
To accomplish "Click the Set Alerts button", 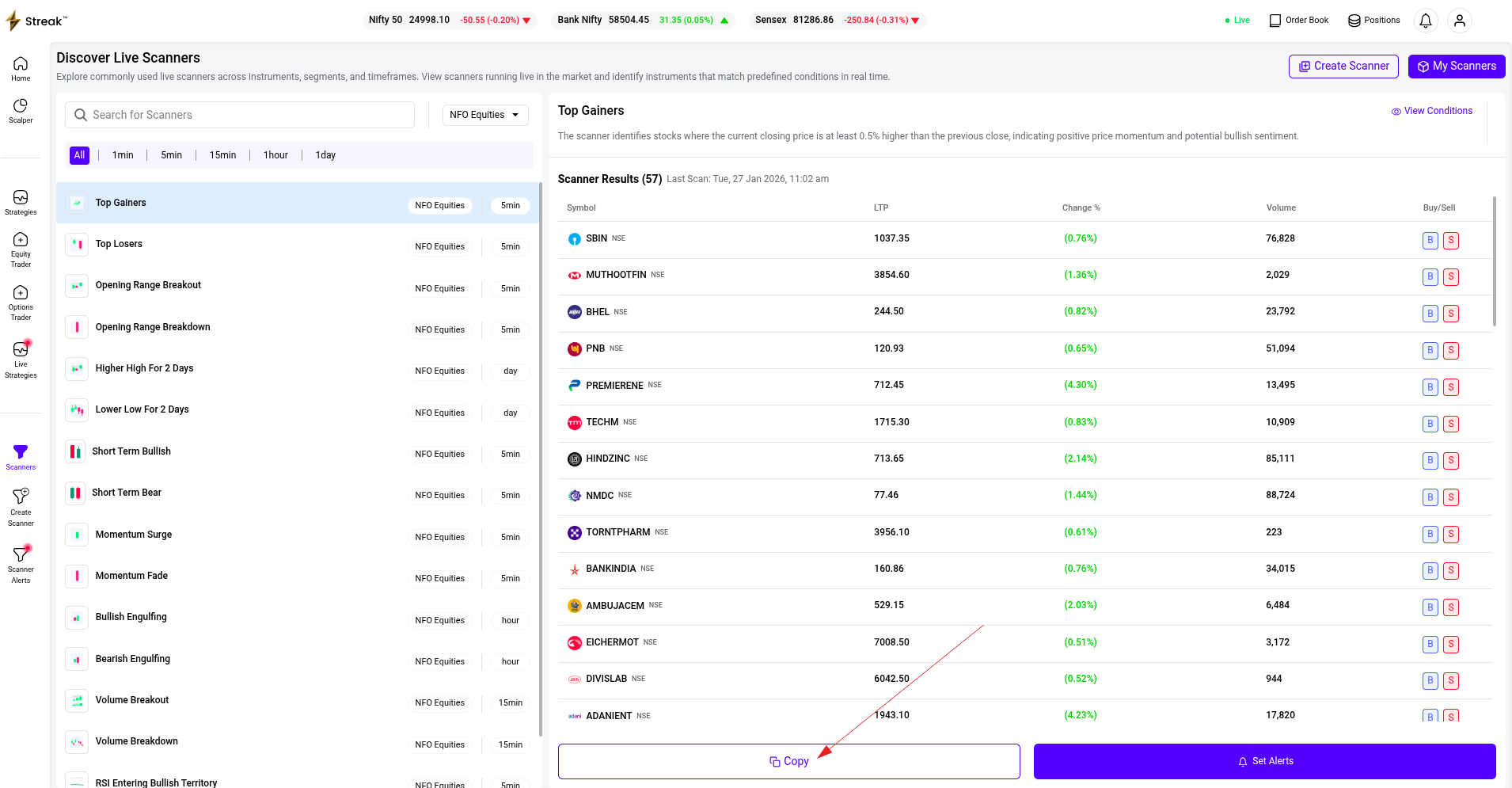I will pos(1264,761).
